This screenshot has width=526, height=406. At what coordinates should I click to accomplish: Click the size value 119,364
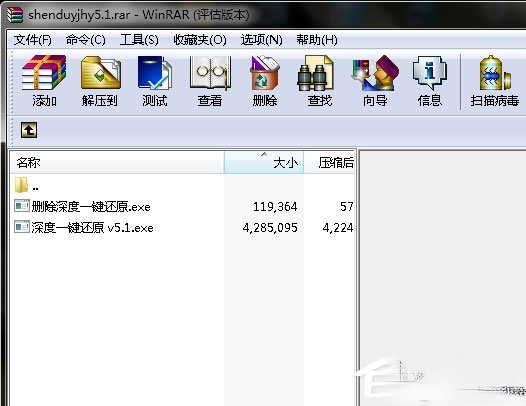click(x=275, y=207)
